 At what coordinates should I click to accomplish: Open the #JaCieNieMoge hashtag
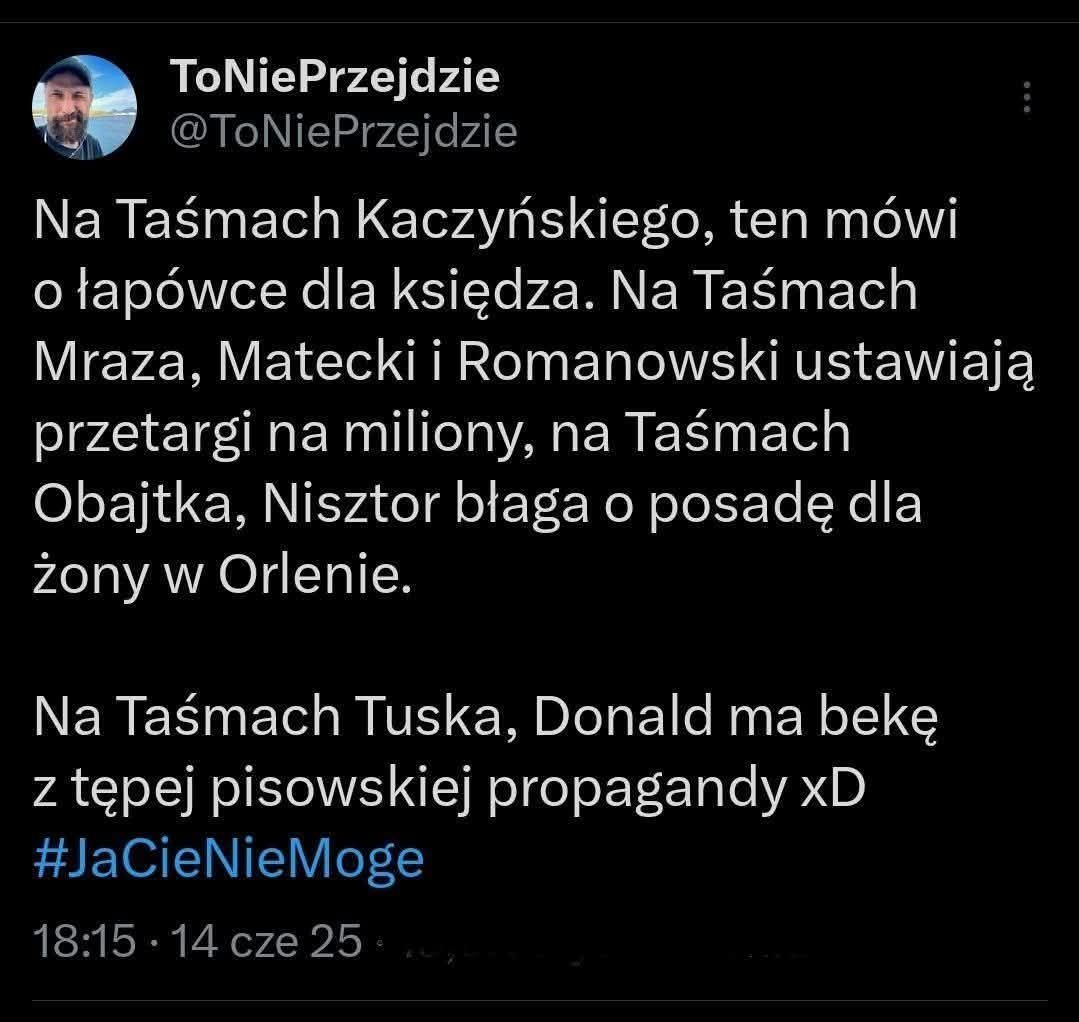tap(229, 860)
